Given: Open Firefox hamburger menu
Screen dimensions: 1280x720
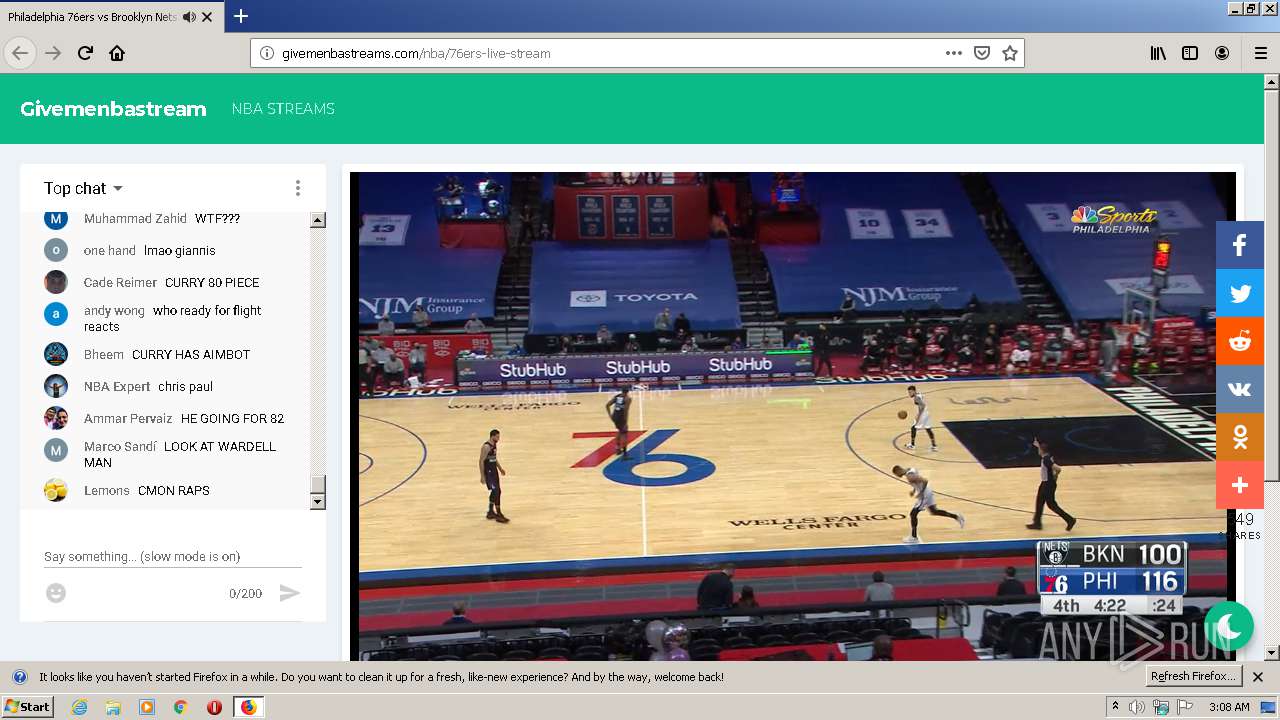Looking at the screenshot, I should click(x=1260, y=53).
